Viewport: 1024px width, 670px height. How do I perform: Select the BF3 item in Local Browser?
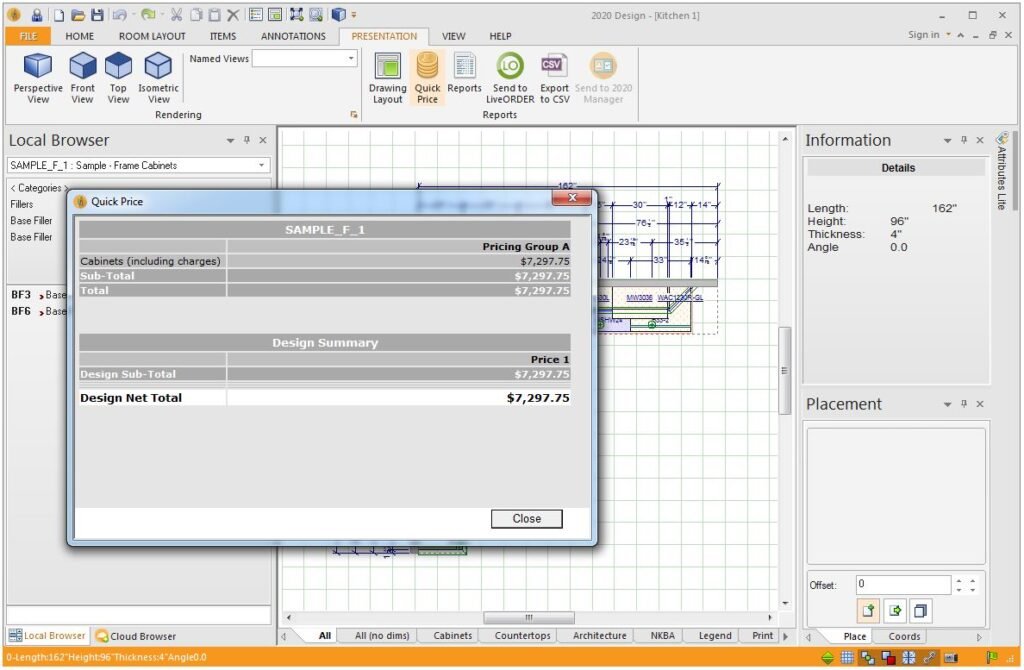pyautogui.click(x=38, y=295)
